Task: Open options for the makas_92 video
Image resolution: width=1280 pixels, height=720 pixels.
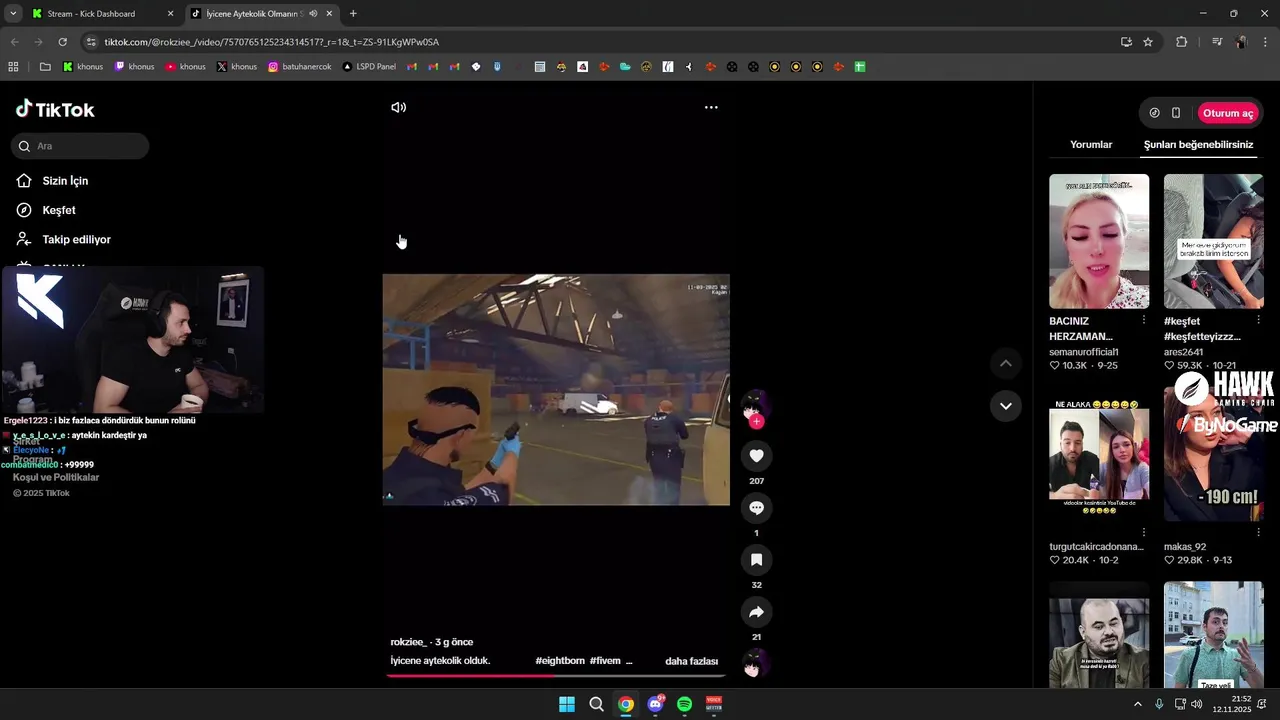Action: [x=1258, y=532]
